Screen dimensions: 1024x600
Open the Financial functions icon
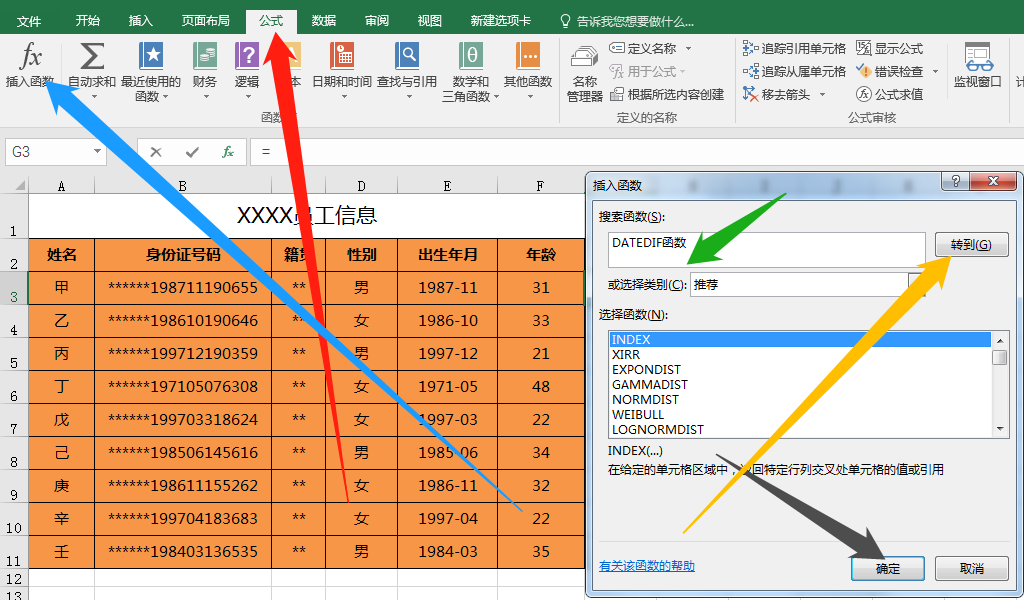coord(205,56)
